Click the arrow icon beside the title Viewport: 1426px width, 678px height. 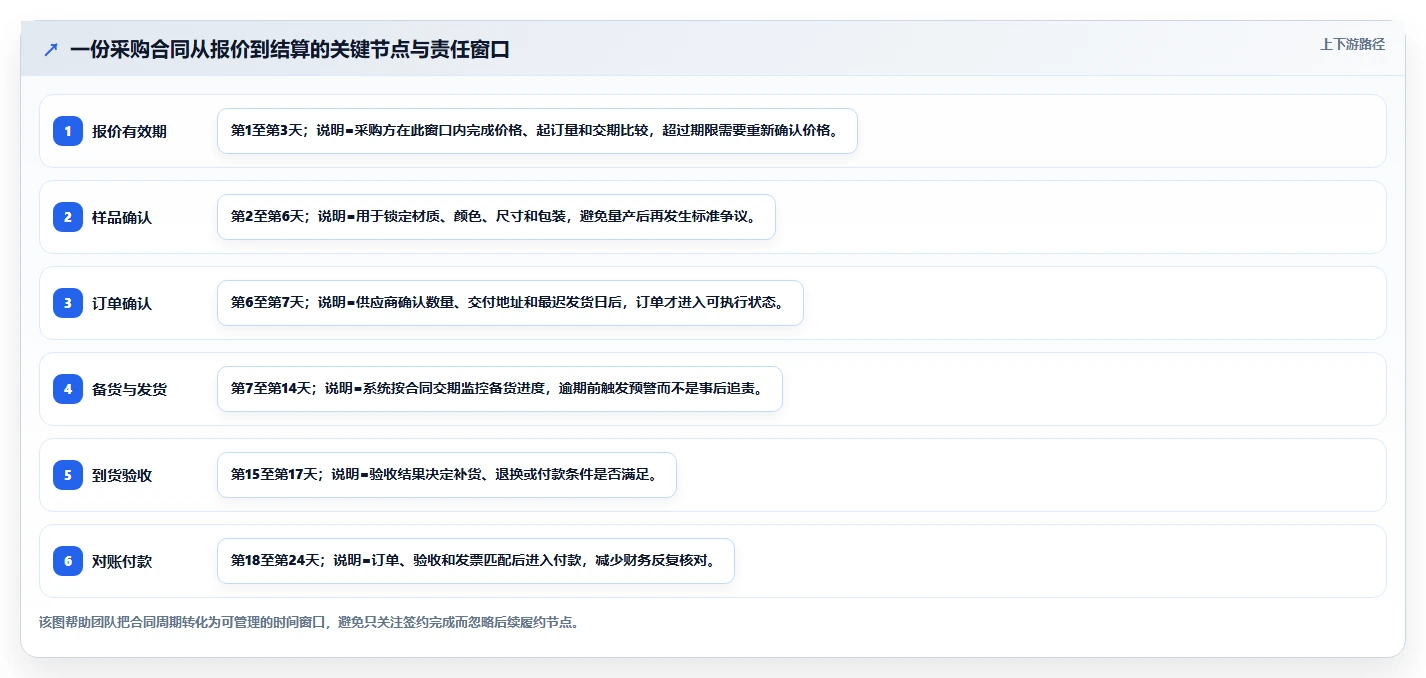point(50,50)
